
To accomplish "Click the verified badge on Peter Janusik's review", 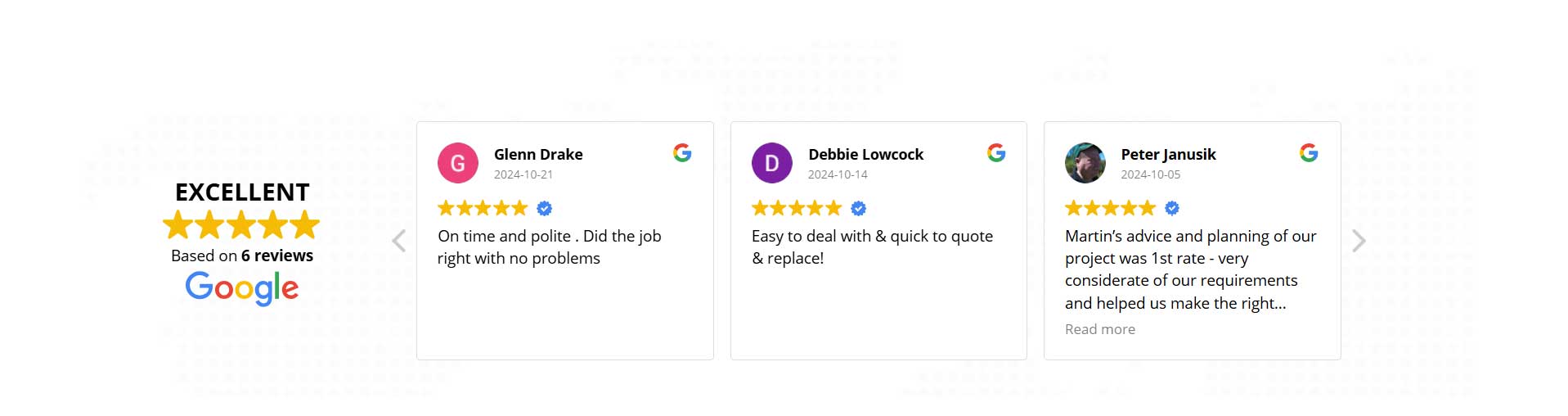I will pos(1171,209).
